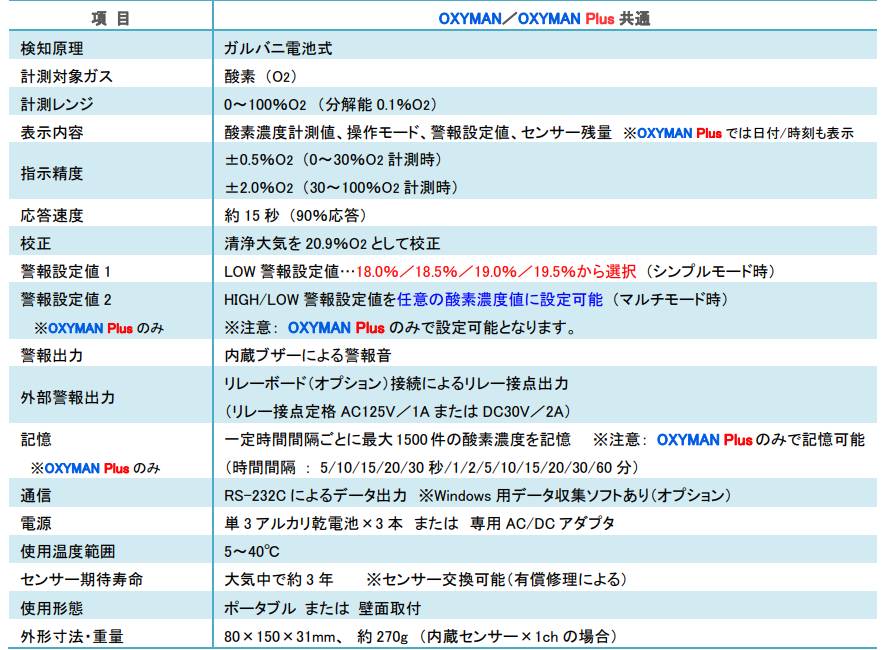Click the row label 'センサー期待寿命'

point(82,579)
